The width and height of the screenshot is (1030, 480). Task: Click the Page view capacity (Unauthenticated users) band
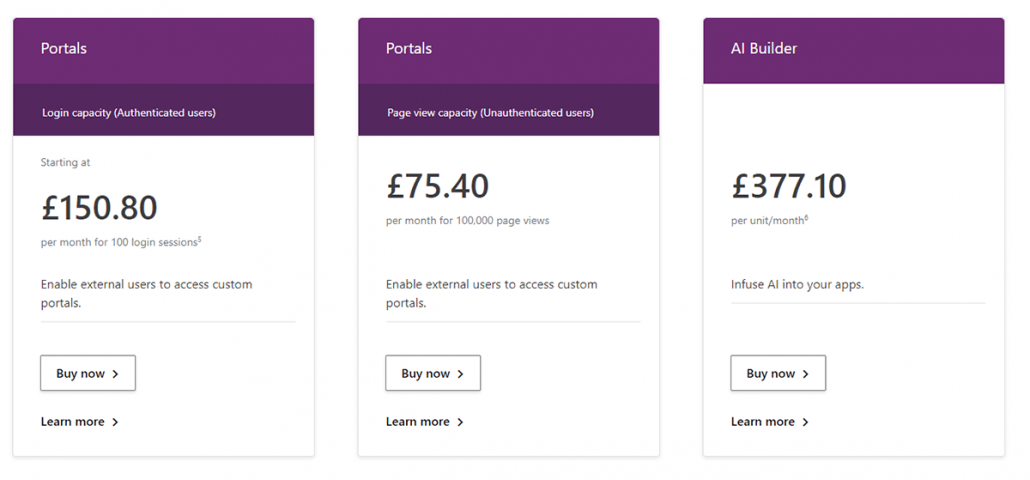490,113
